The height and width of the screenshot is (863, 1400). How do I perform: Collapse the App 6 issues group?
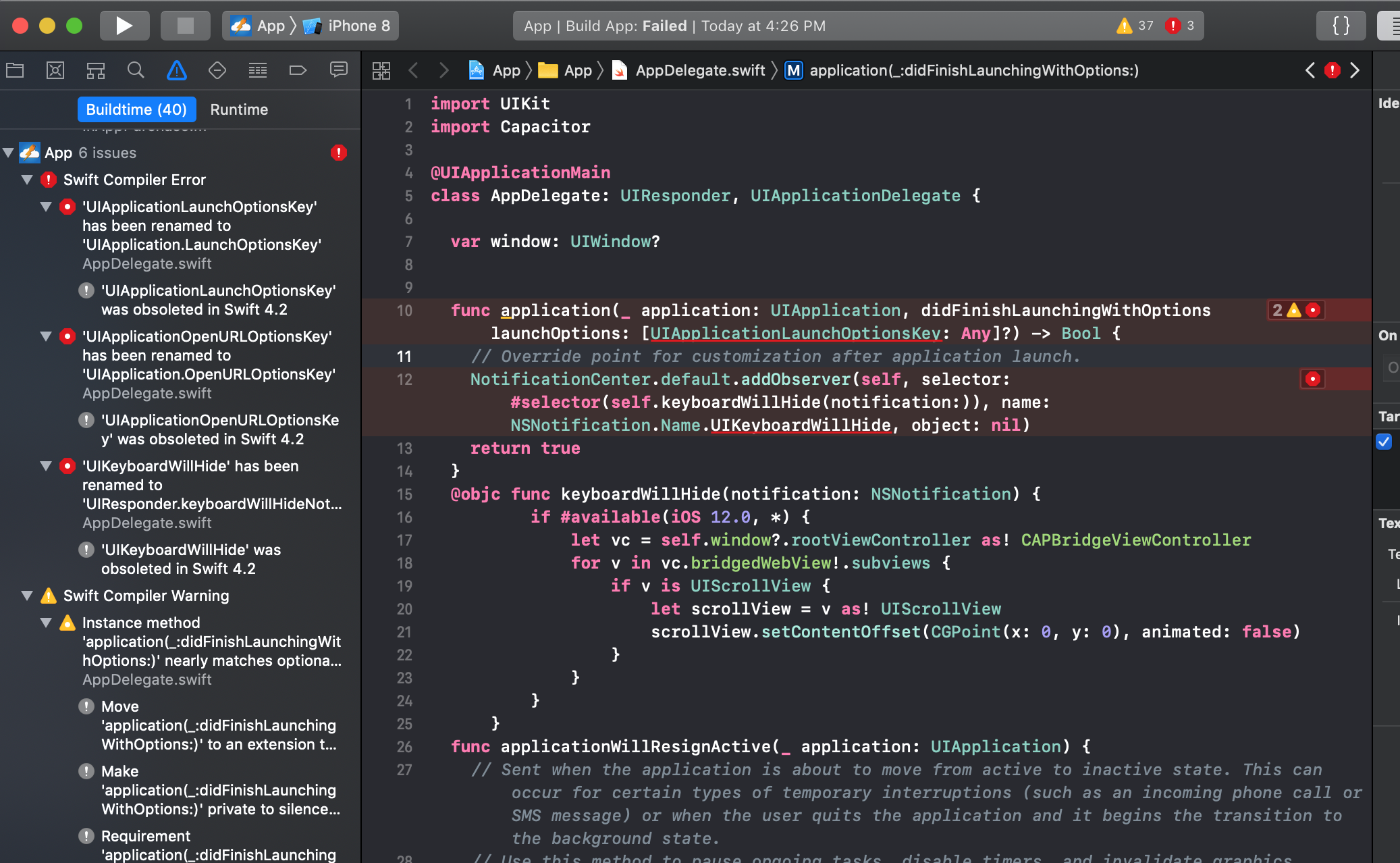(x=9, y=153)
